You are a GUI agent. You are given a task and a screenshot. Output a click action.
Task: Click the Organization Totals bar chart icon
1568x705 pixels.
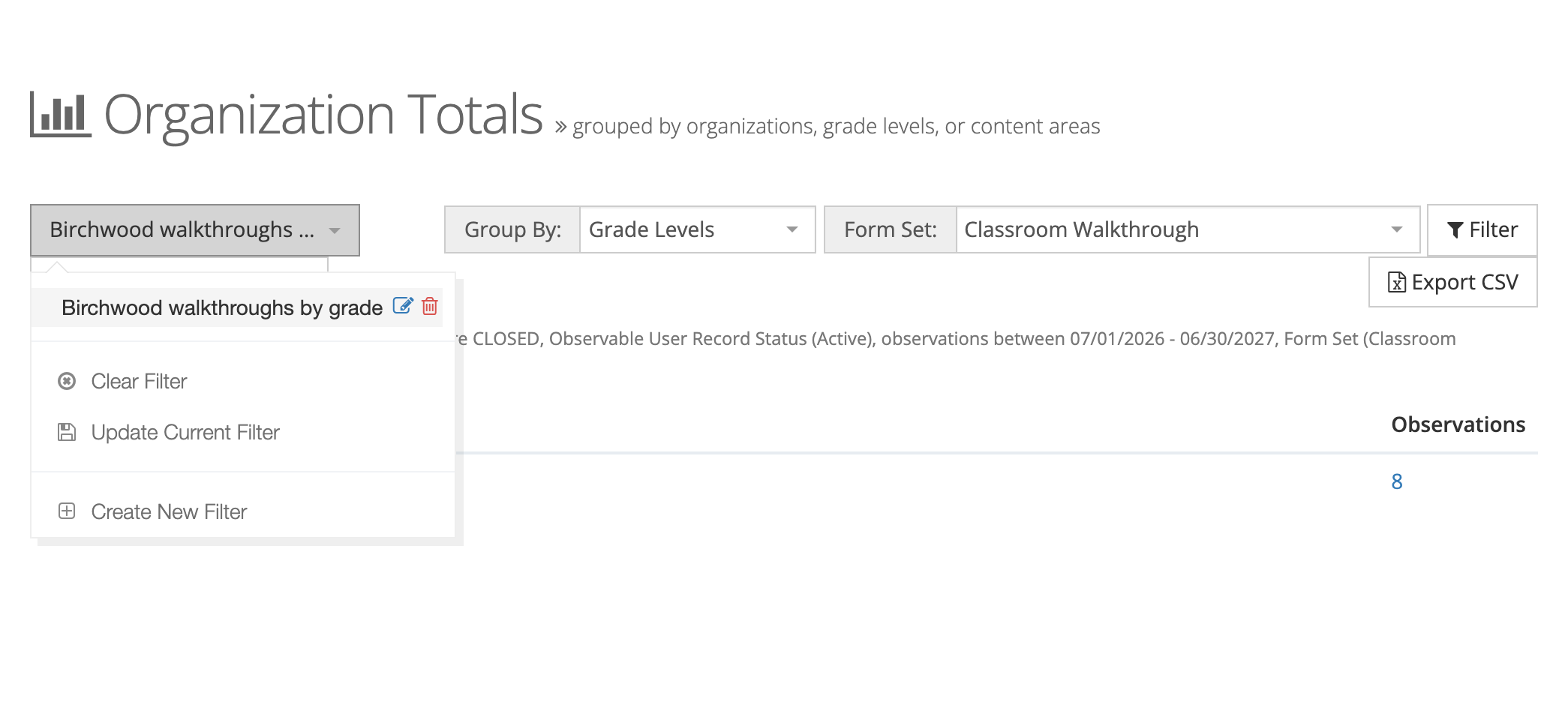tap(61, 115)
